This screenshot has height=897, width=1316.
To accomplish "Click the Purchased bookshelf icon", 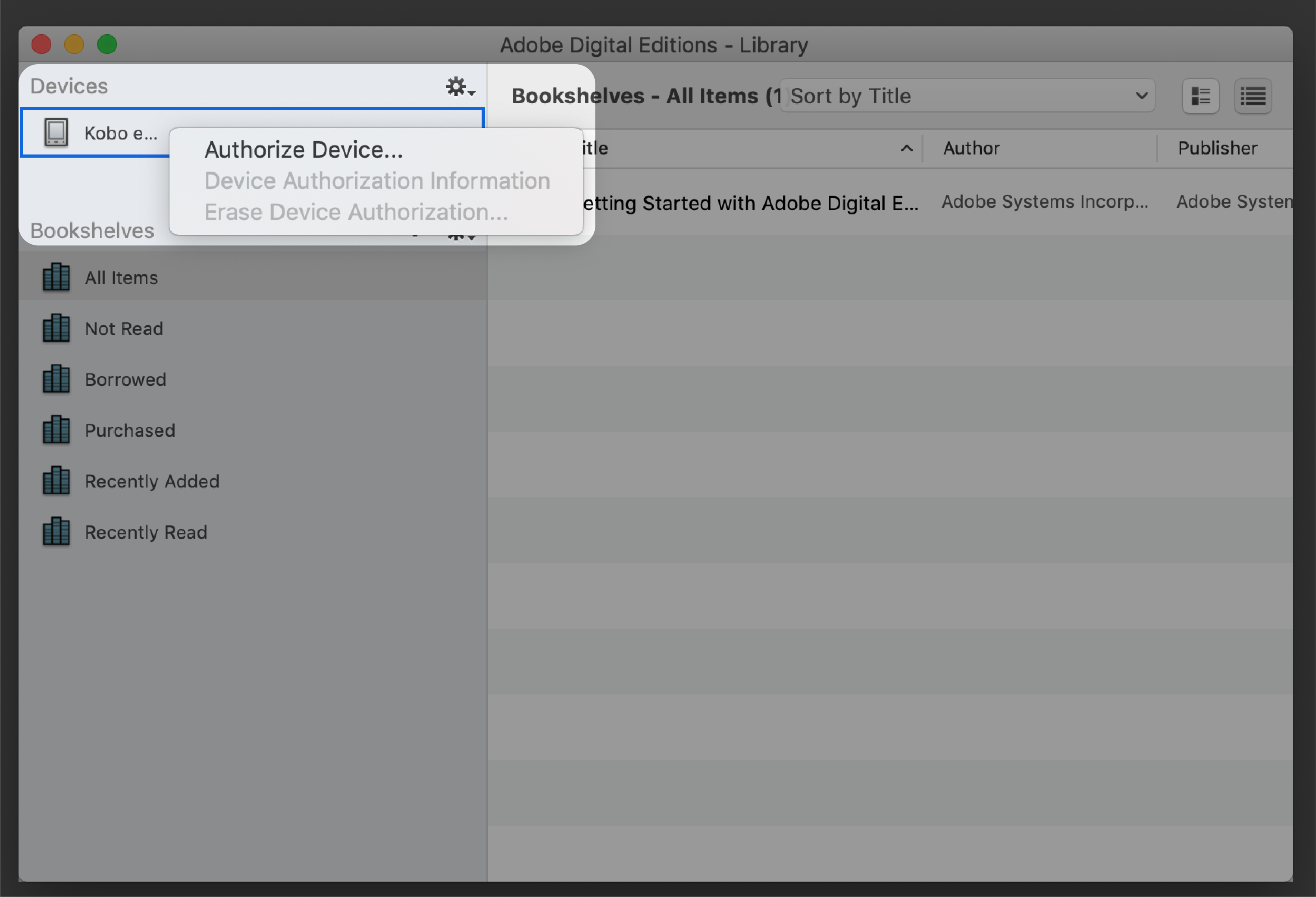I will [57, 430].
